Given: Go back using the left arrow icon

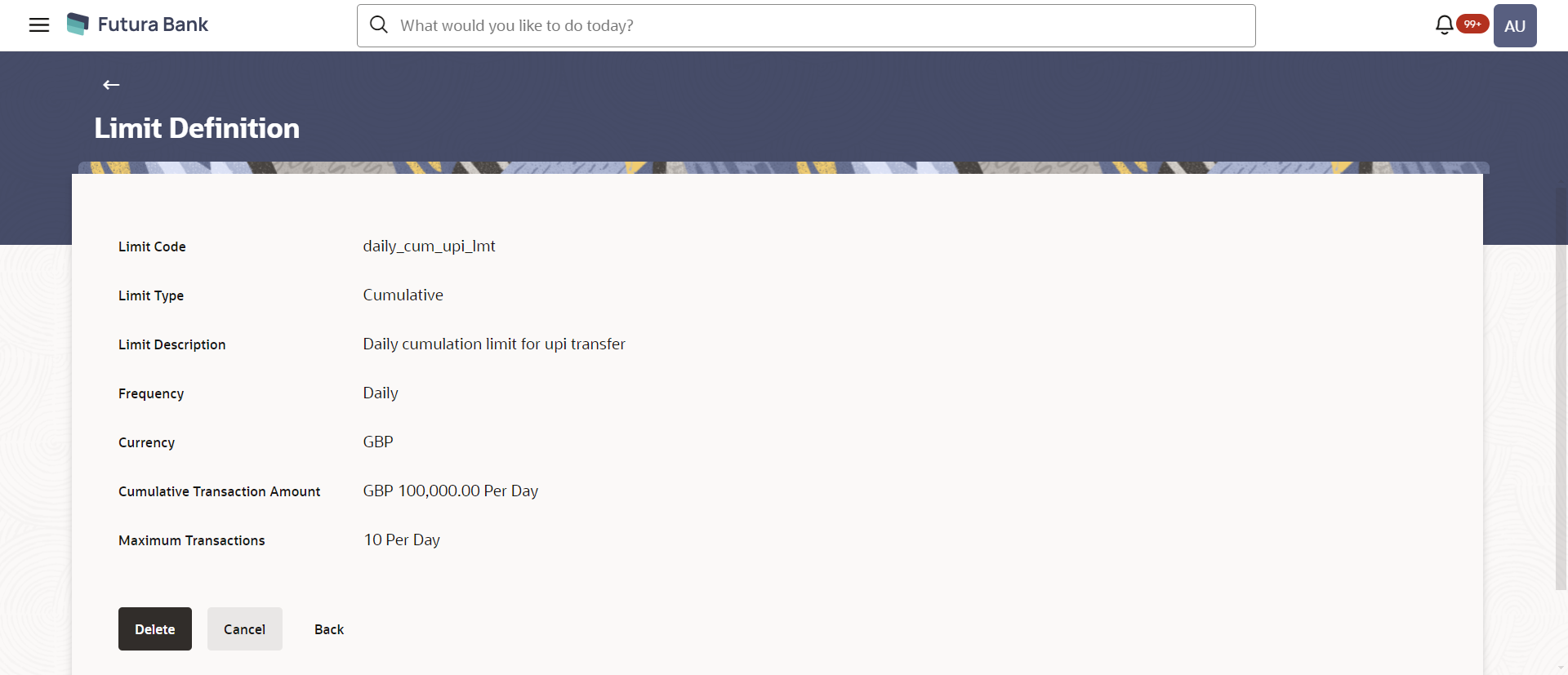Looking at the screenshot, I should 111,85.
